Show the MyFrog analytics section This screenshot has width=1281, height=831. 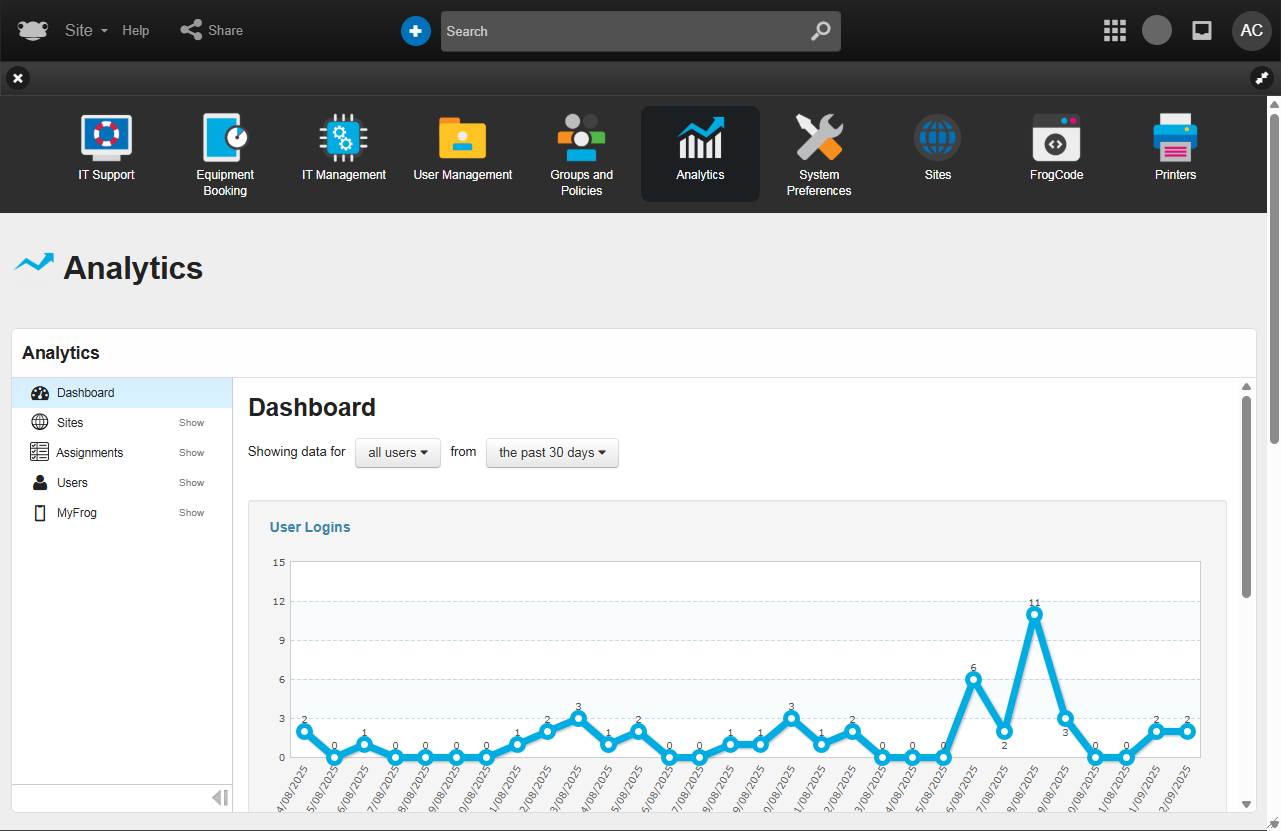coord(191,513)
